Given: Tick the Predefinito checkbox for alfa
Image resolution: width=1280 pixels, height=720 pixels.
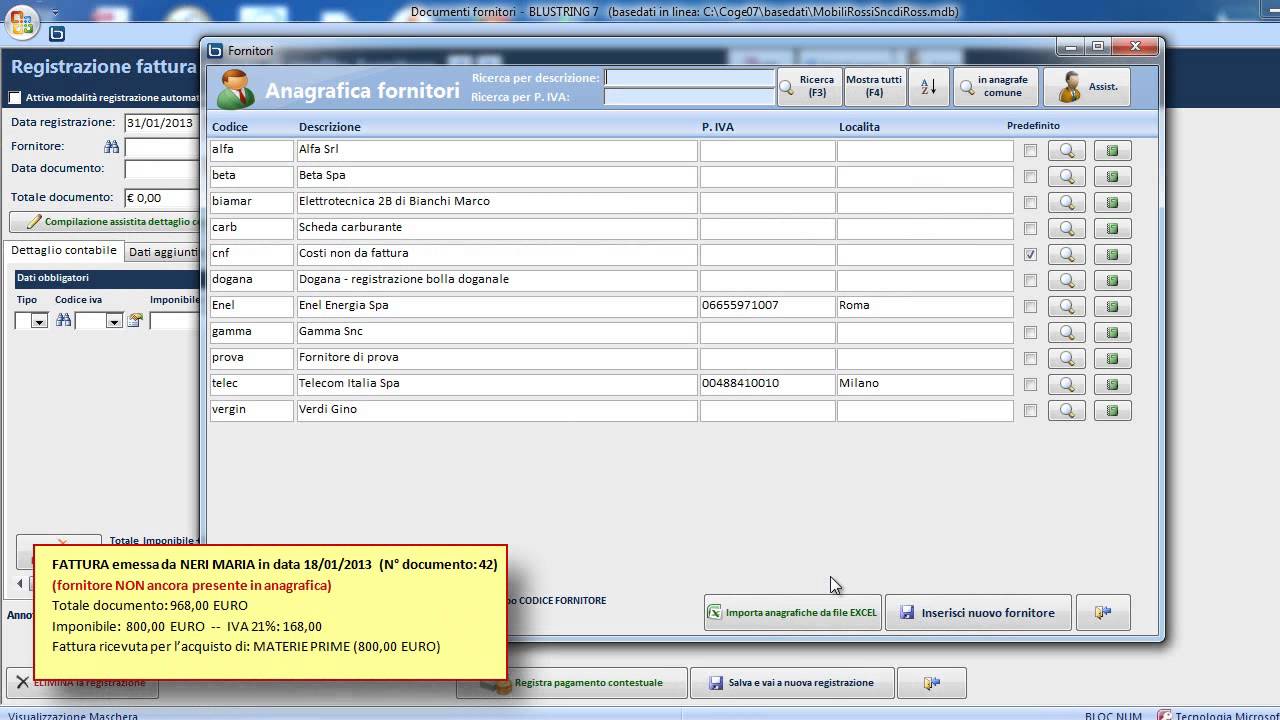Looking at the screenshot, I should pos(1031,151).
